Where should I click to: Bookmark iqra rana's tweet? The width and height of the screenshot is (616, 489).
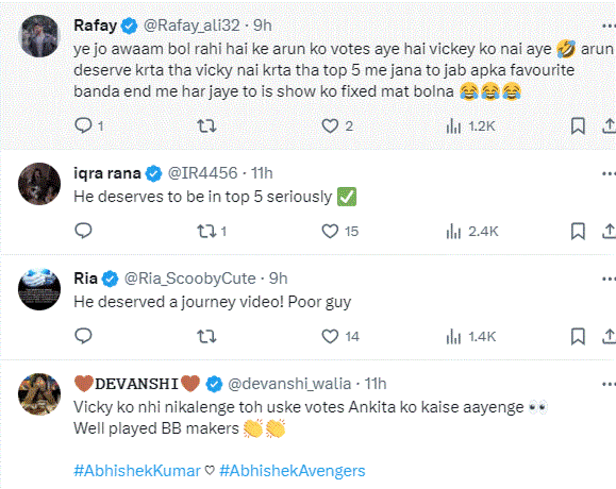578,232
